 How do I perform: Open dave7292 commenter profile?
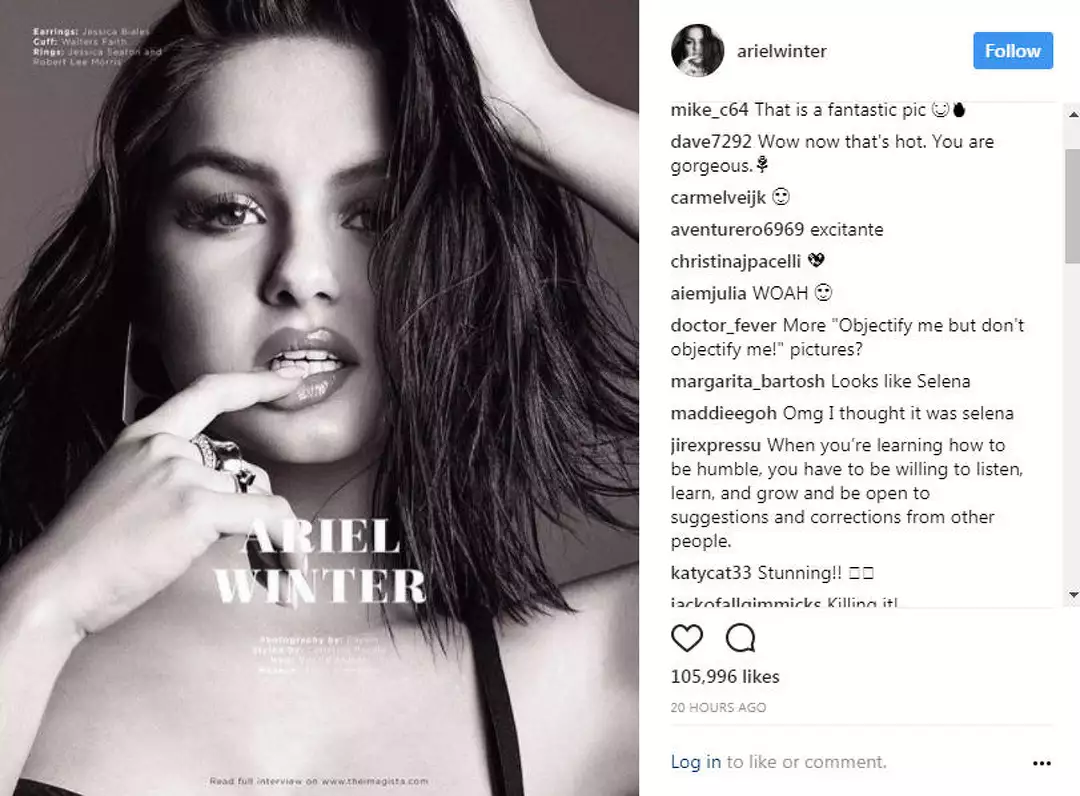pos(711,142)
